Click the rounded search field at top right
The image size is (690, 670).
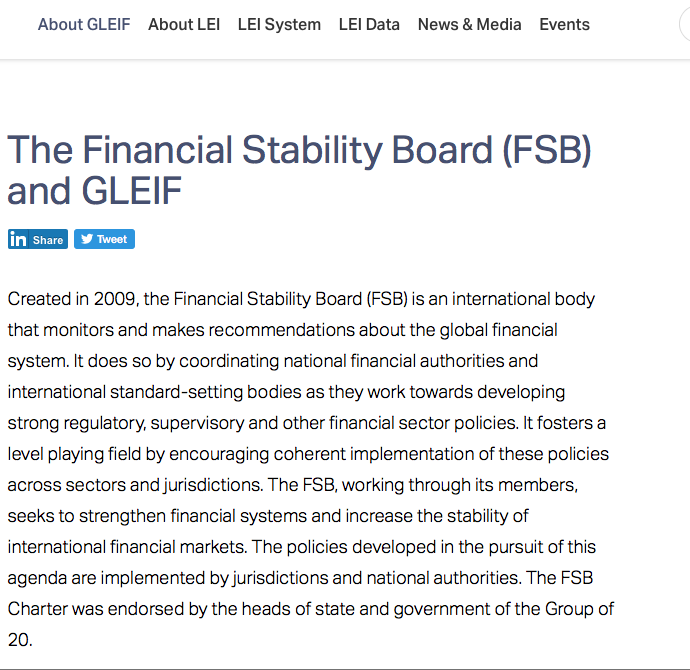(x=684, y=24)
